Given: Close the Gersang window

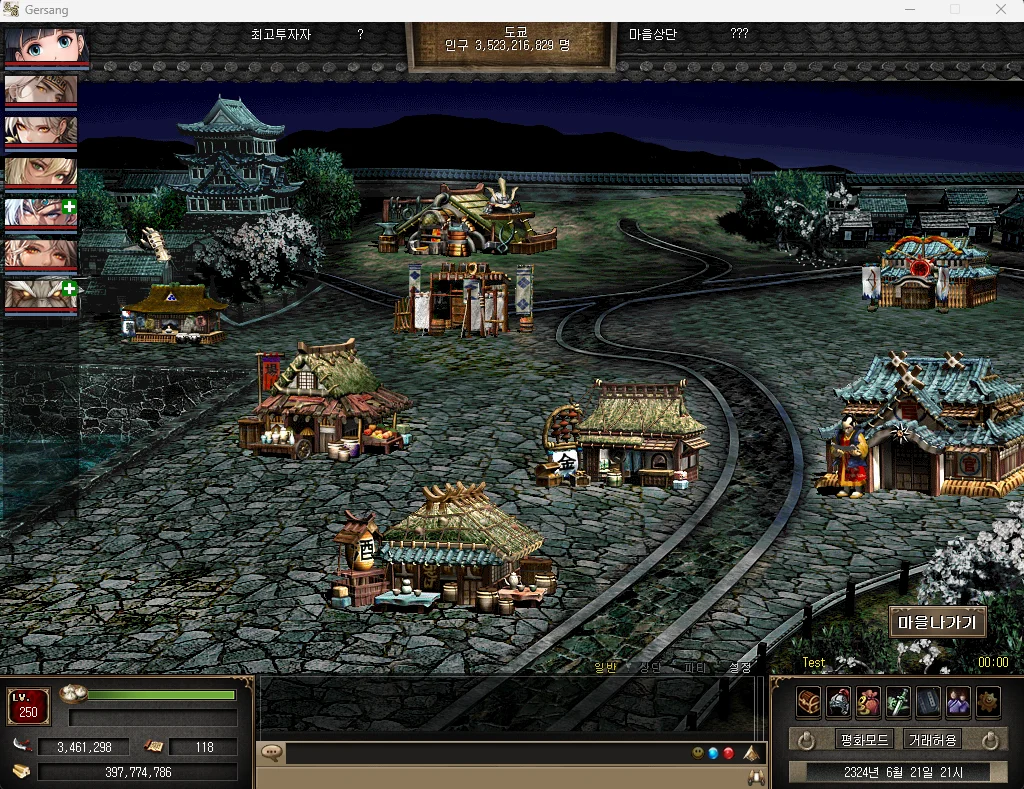Looking at the screenshot, I should click(1000, 10).
